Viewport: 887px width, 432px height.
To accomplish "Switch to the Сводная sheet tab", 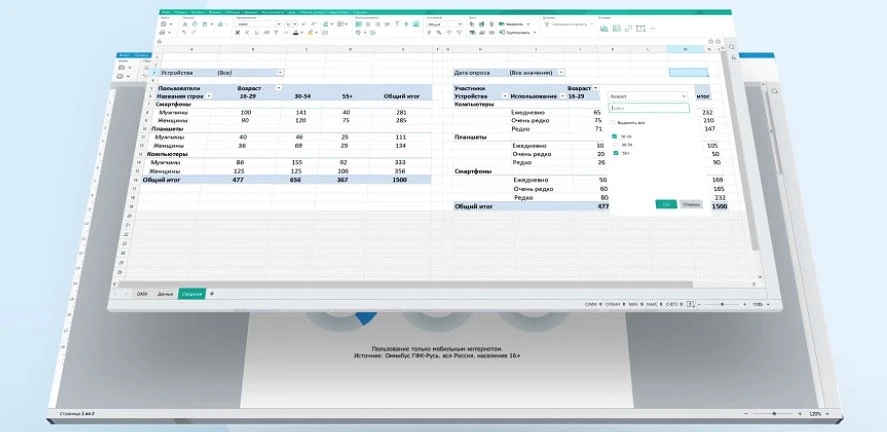I will 192,294.
